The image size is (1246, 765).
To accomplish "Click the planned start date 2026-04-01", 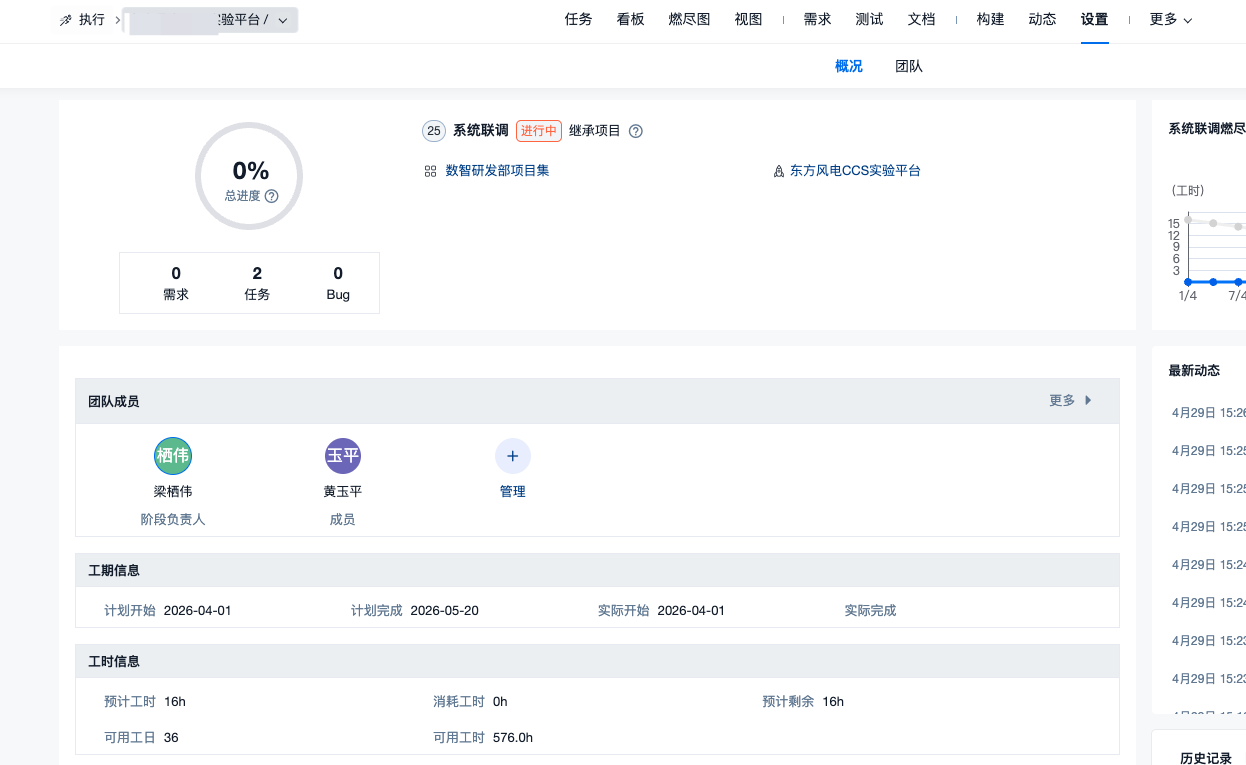I will [x=198, y=610].
